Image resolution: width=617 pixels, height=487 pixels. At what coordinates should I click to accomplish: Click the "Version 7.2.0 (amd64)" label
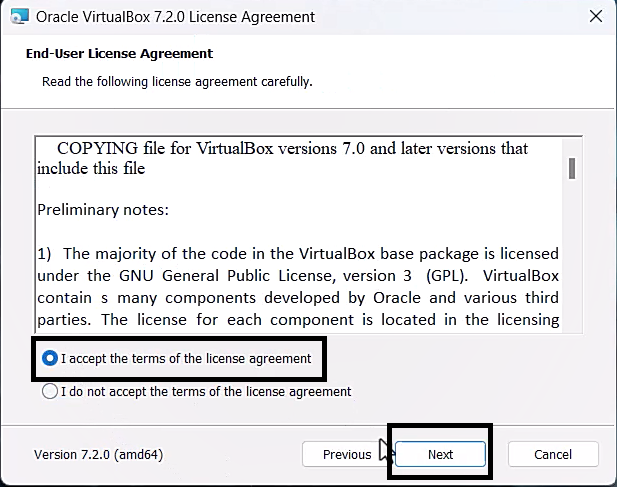click(99, 454)
